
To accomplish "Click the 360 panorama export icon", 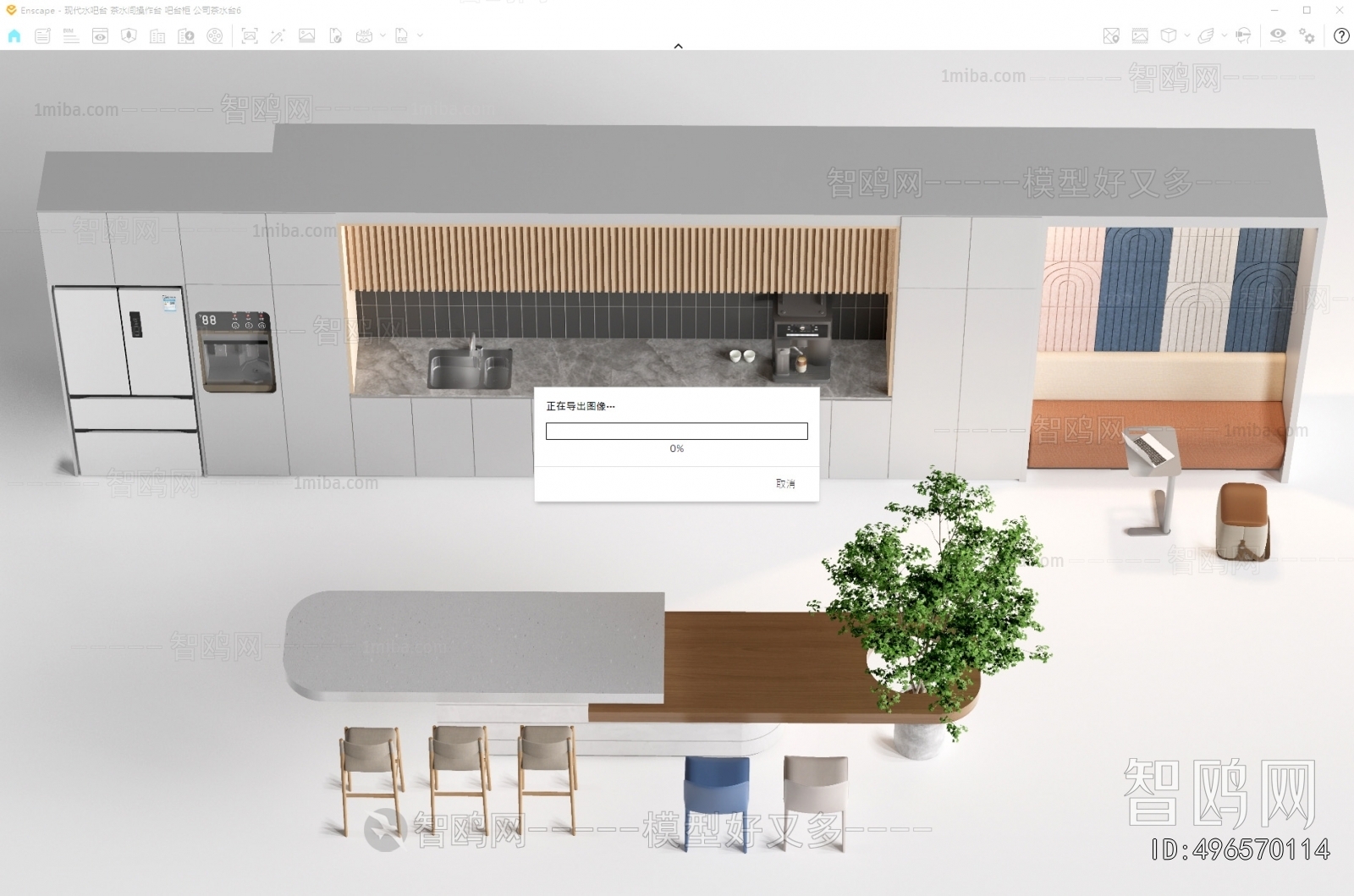I will tap(364, 36).
